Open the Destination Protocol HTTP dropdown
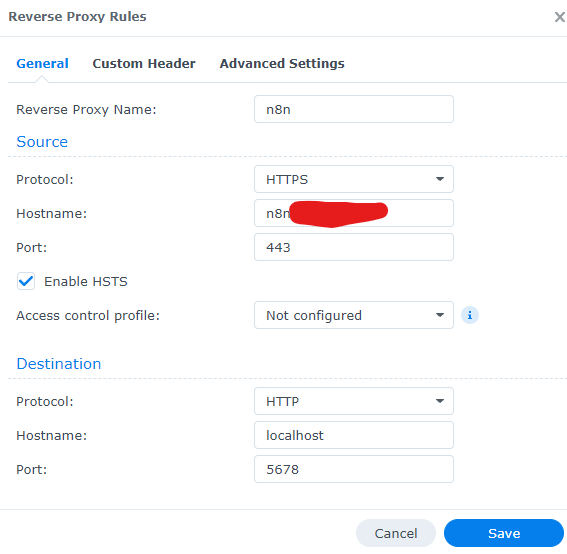The width and height of the screenshot is (567, 554). tap(354, 401)
